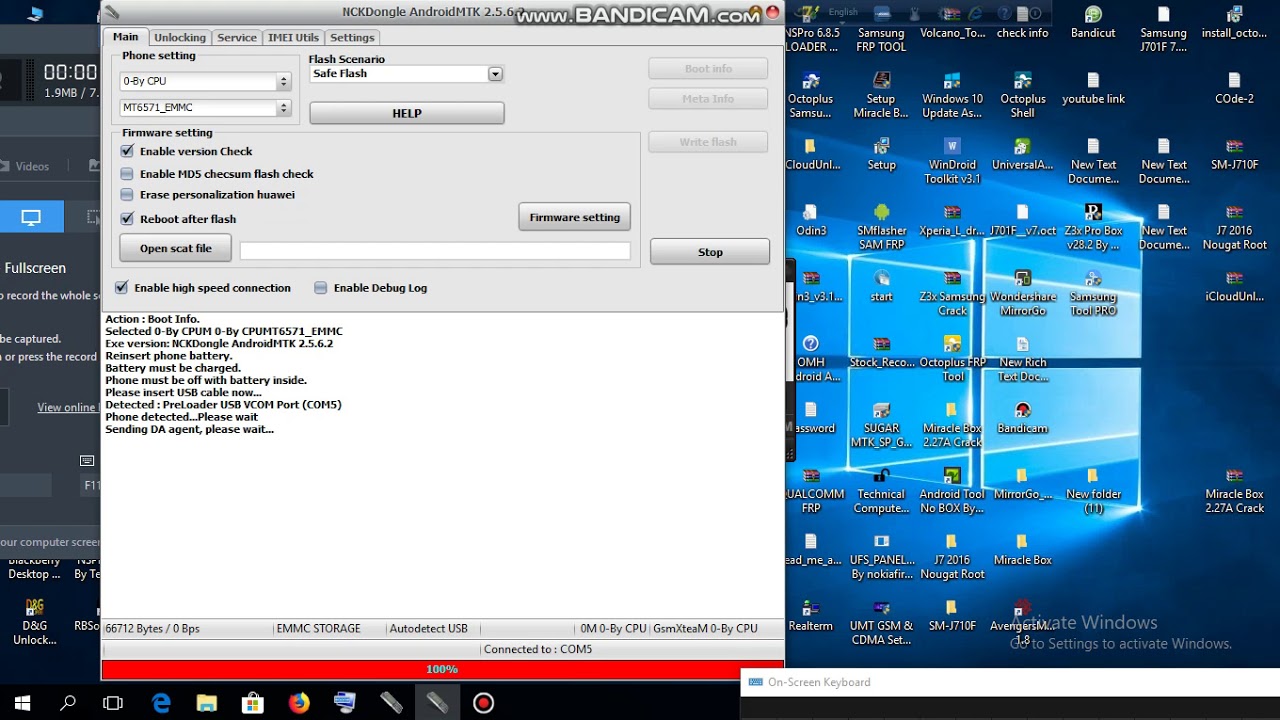The width and height of the screenshot is (1280, 720).
Task: Switch to the Unlocking tab
Action: click(x=180, y=38)
